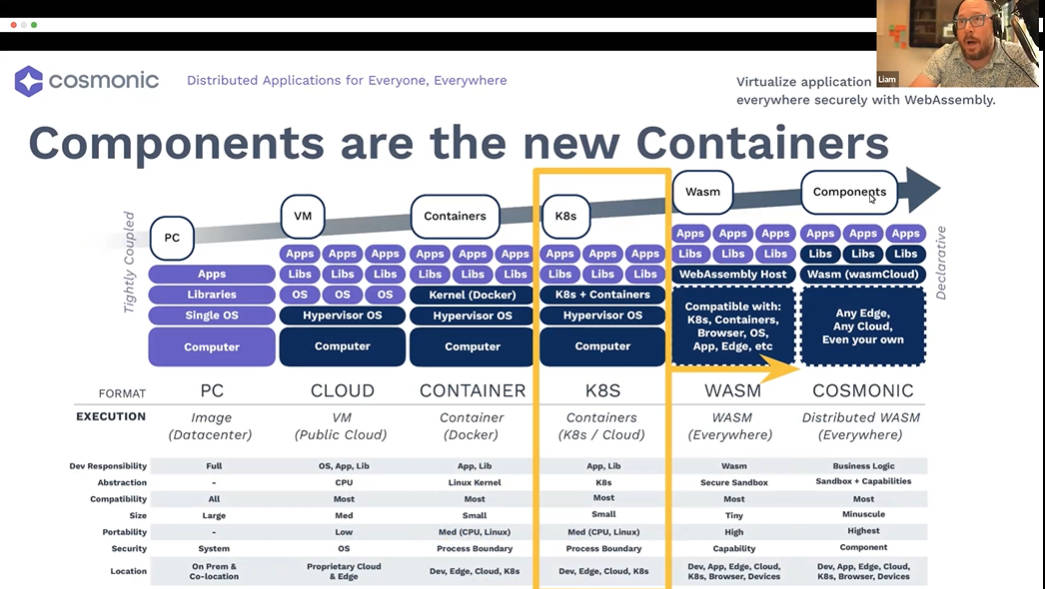This screenshot has height=589, width=1045.
Task: Click the EXECUTION row label
Action: click(111, 416)
